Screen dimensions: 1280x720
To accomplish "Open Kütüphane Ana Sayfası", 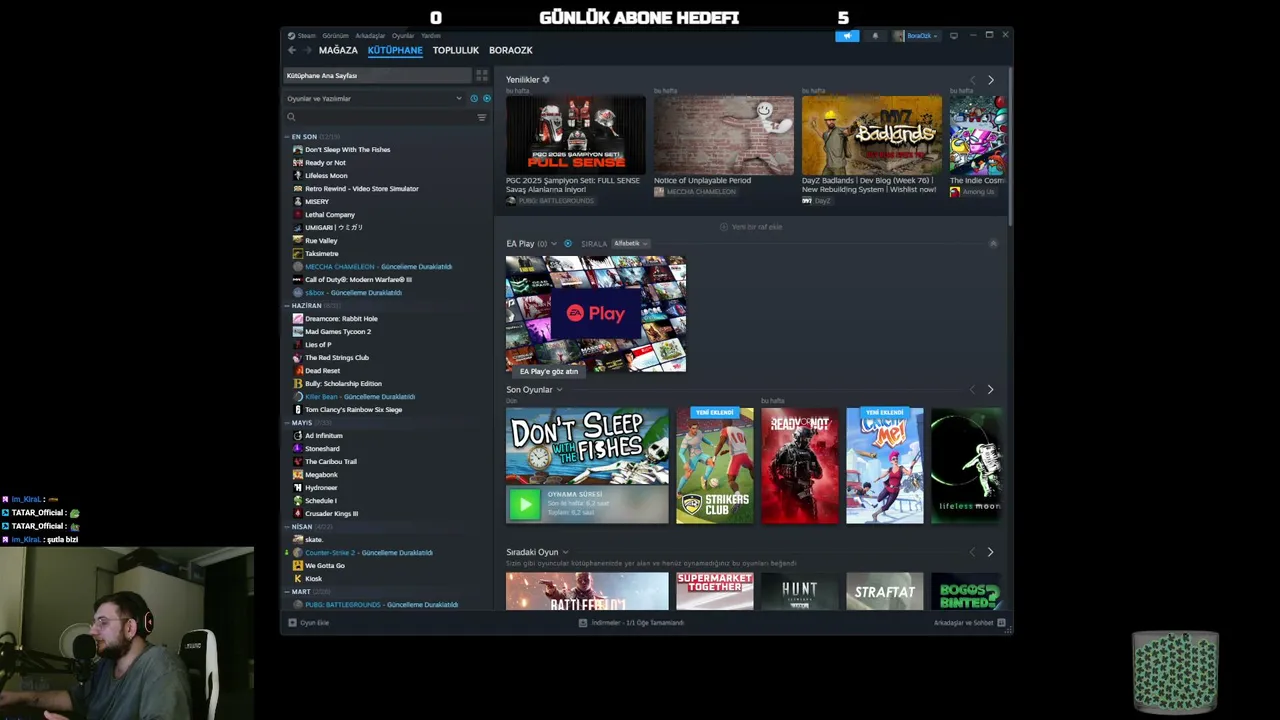I will [378, 76].
